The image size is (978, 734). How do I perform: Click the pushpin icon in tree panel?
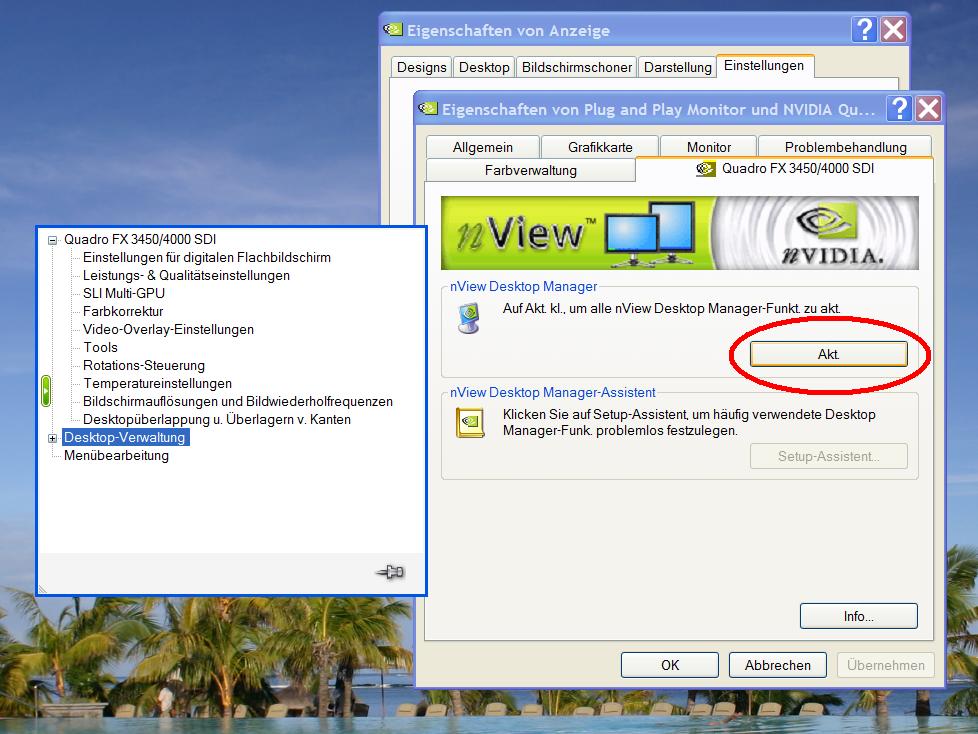390,572
